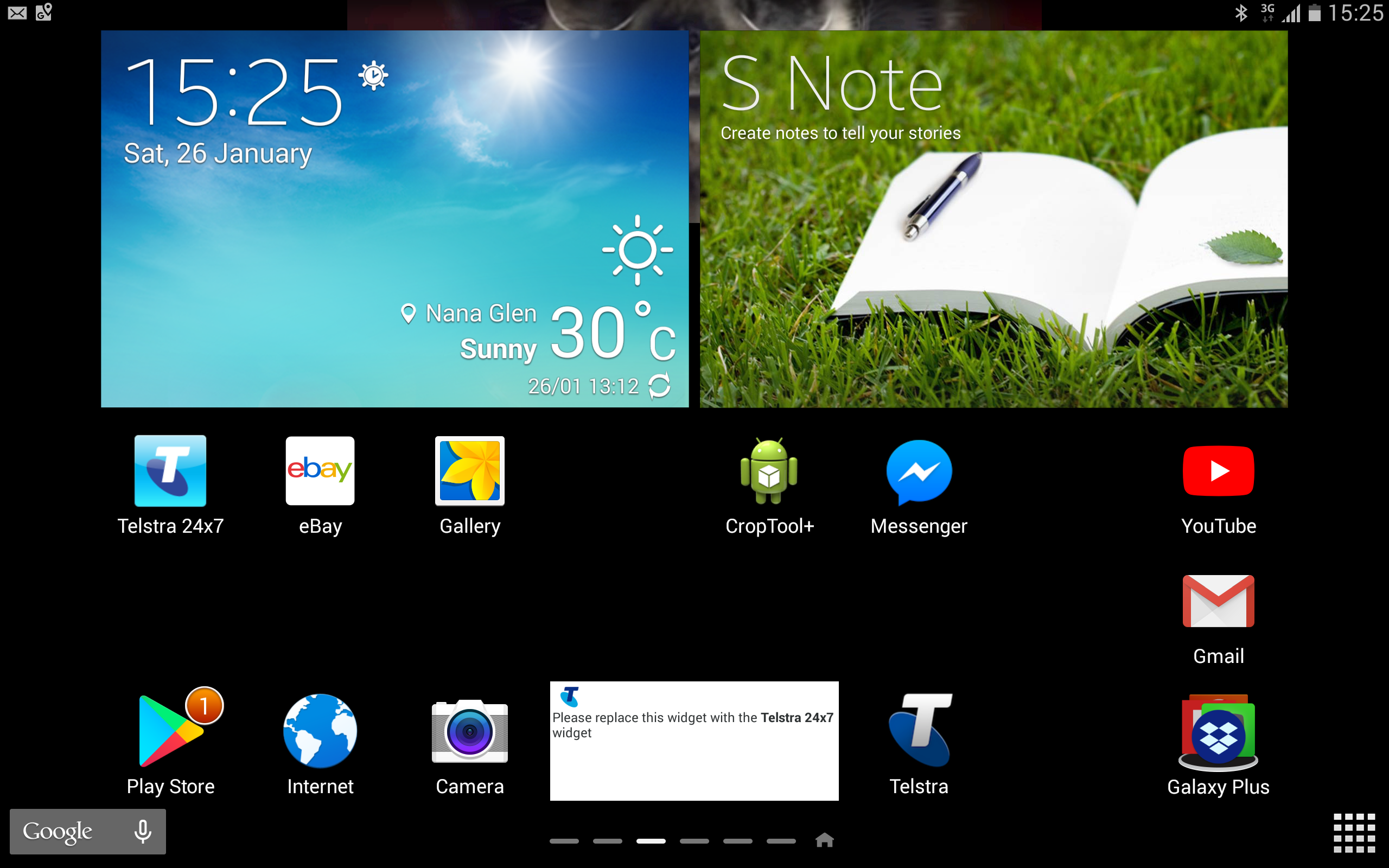The image size is (1389, 868).
Task: Launch the eBay app
Action: (320, 472)
